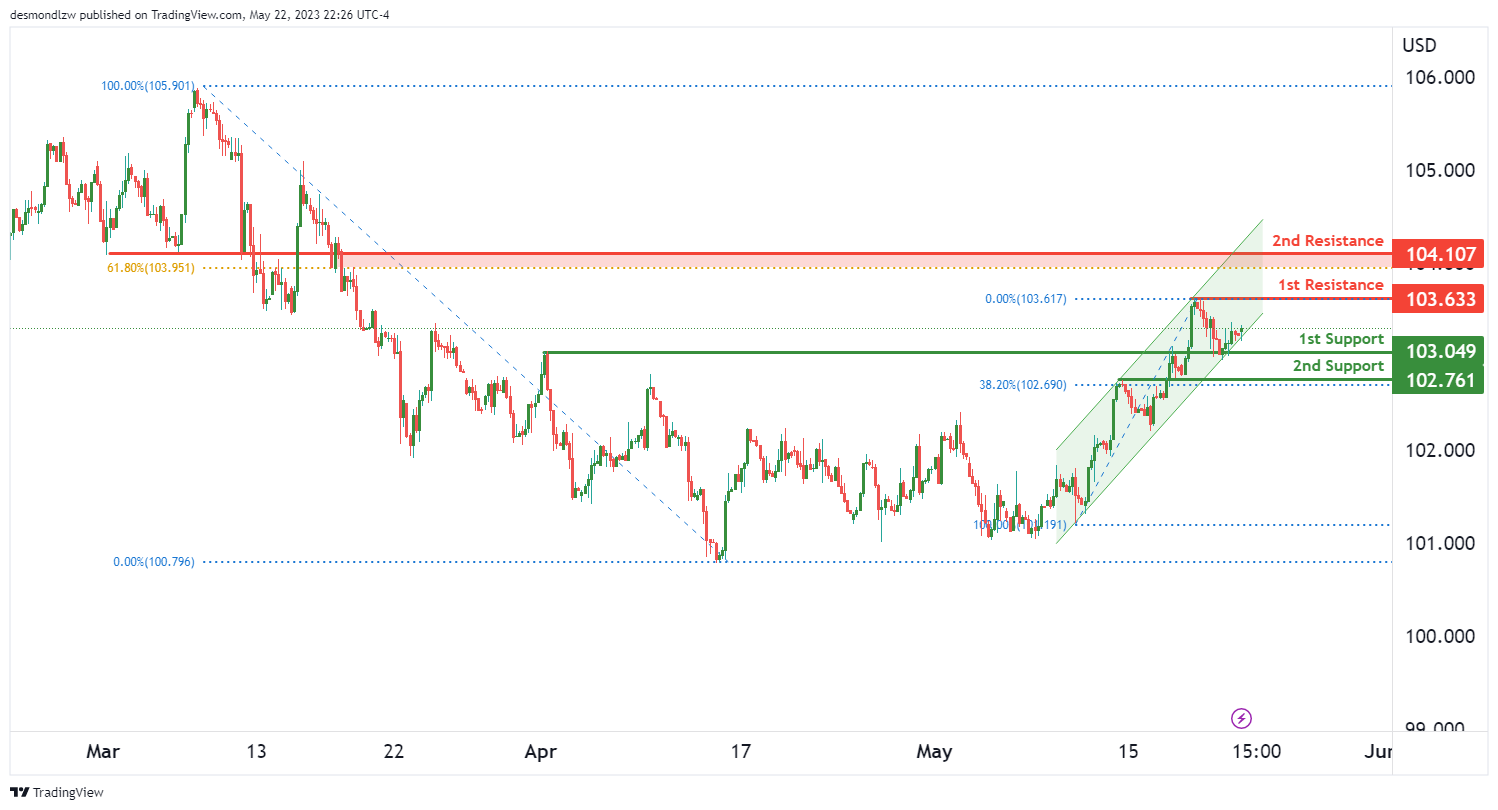This screenshot has height=810, width=1498.
Task: Click the 0.00%(103.617) Fibonacci label
Action: (1024, 299)
